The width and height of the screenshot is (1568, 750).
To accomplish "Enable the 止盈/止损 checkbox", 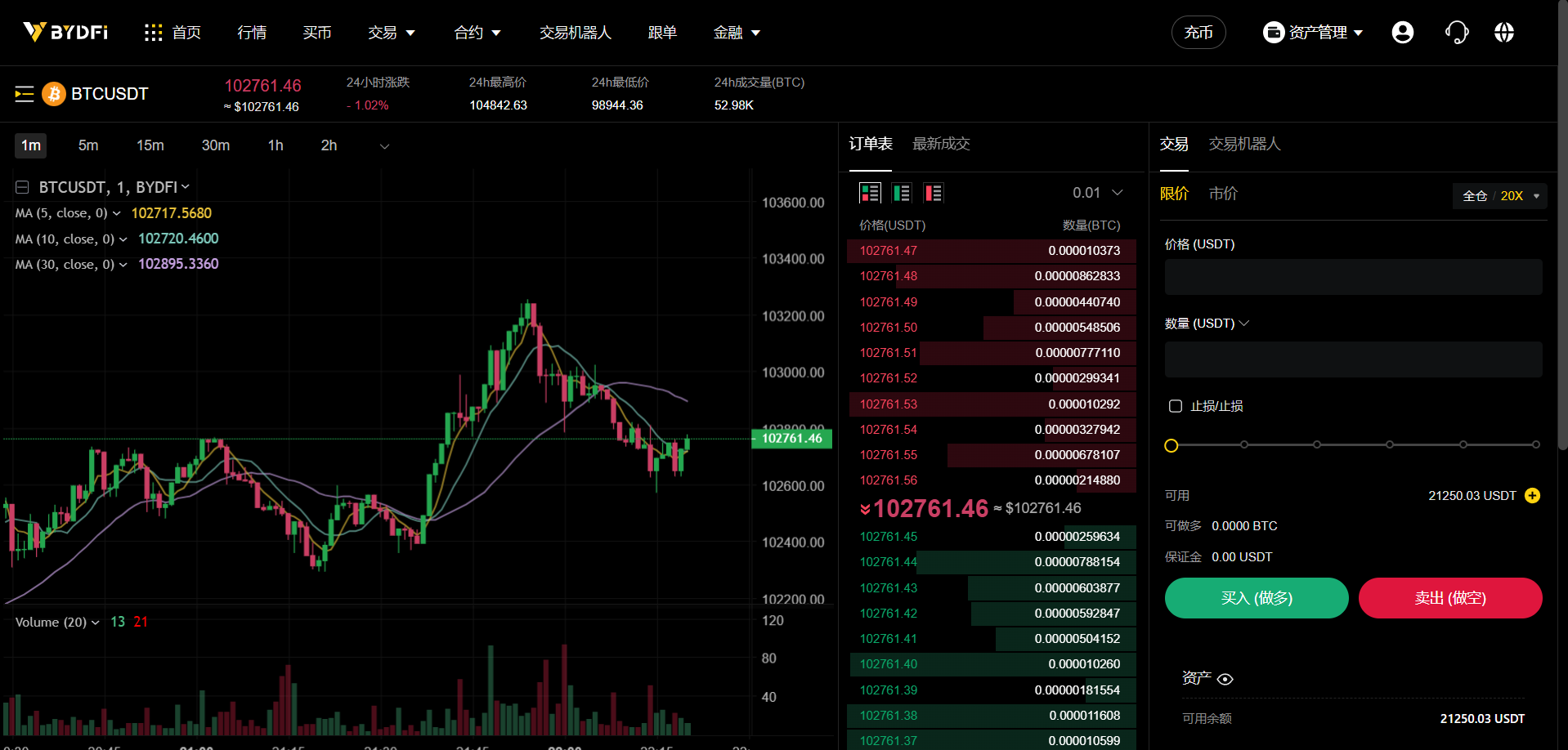I will [1176, 406].
